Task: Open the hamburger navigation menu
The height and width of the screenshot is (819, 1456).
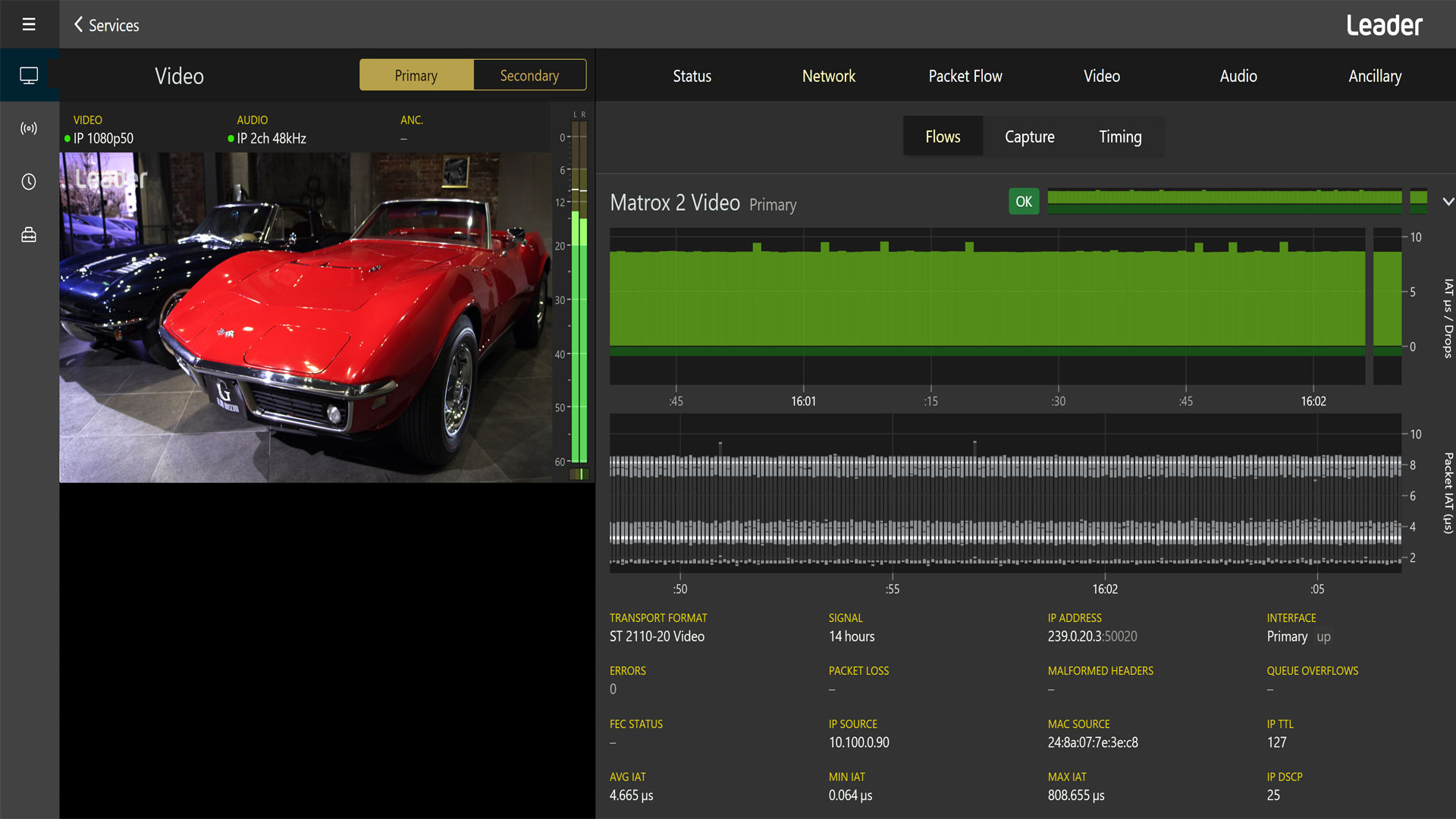Action: (x=30, y=24)
